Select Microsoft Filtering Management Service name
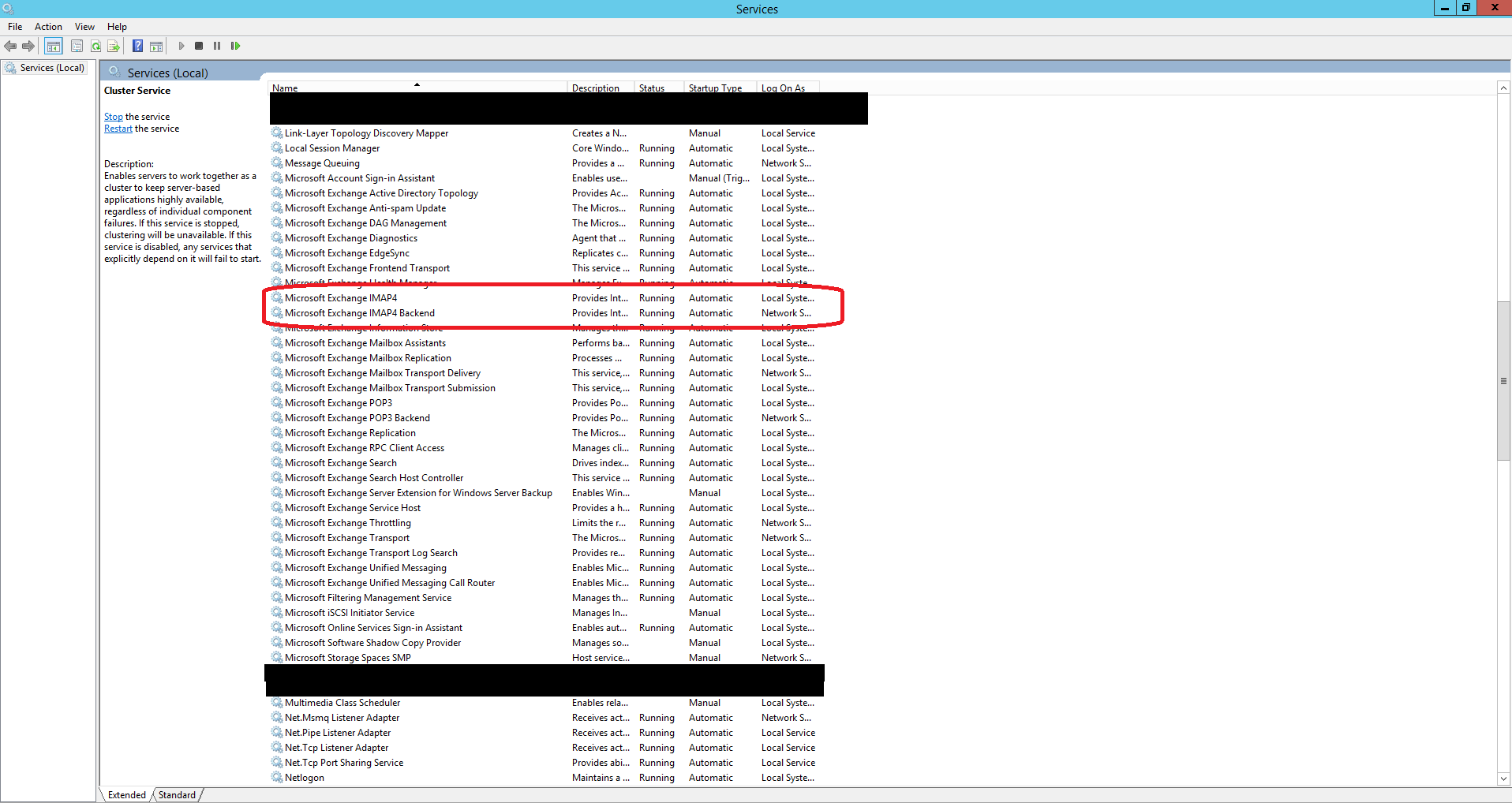 click(x=368, y=598)
